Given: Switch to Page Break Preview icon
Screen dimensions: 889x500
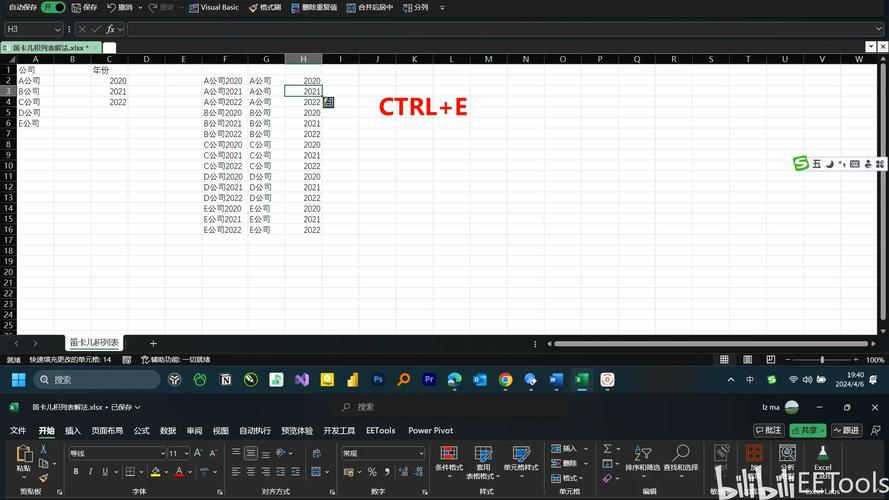Looking at the screenshot, I should pos(771,359).
